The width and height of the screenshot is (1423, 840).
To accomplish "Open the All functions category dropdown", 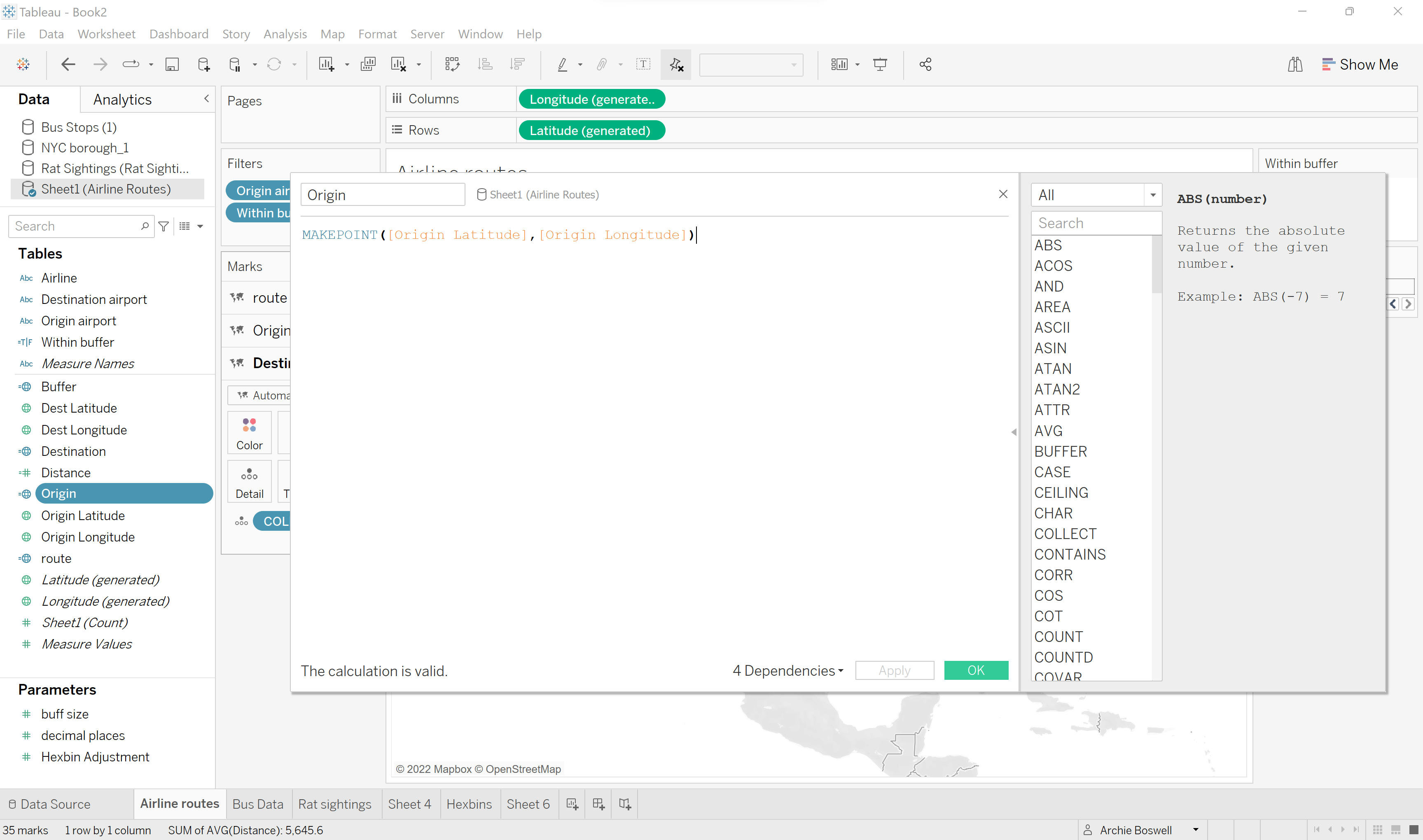I will click(1096, 195).
